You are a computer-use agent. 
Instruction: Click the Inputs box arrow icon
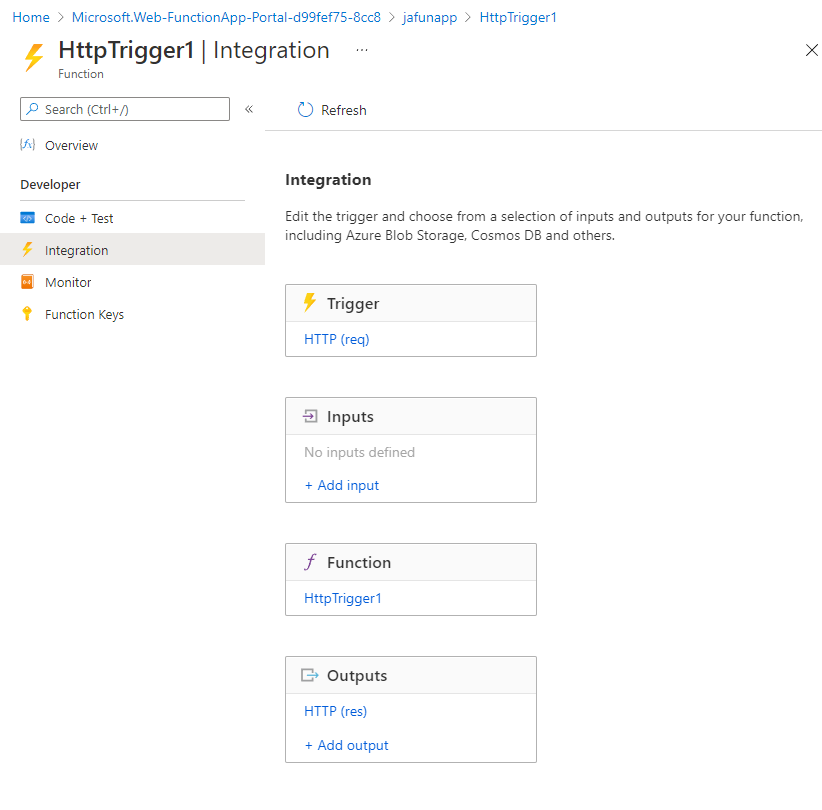tap(310, 417)
